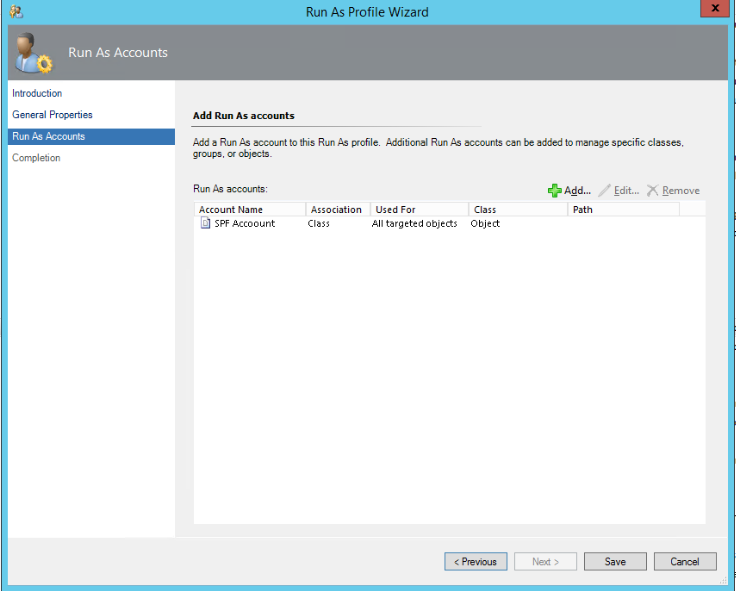Open the Introduction wizard step
This screenshot has width=736, height=591.
(37, 93)
